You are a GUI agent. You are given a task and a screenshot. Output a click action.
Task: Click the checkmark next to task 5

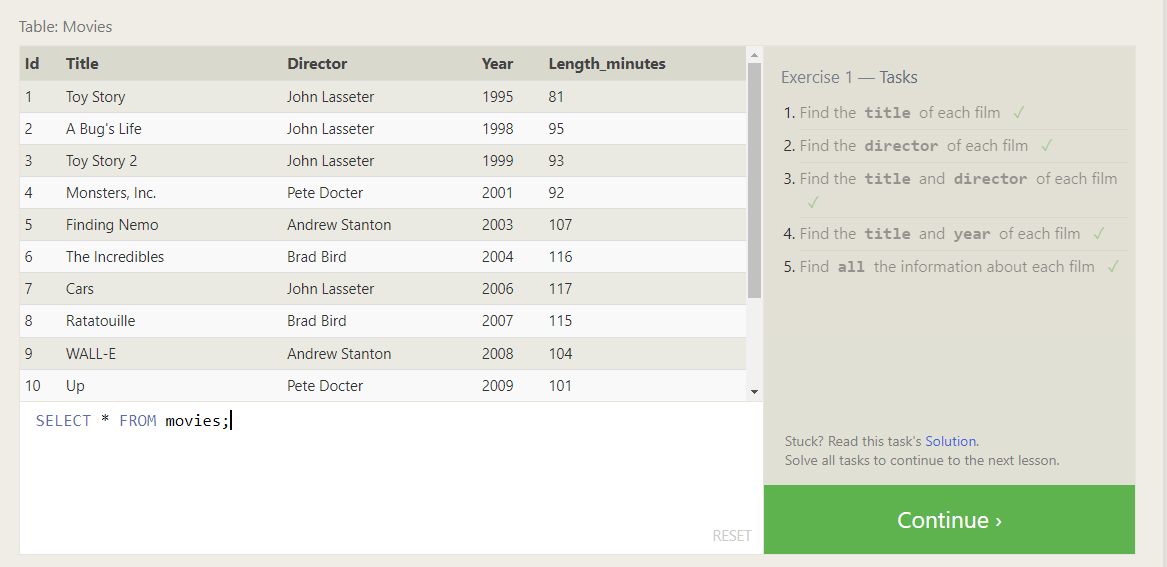tap(1113, 266)
